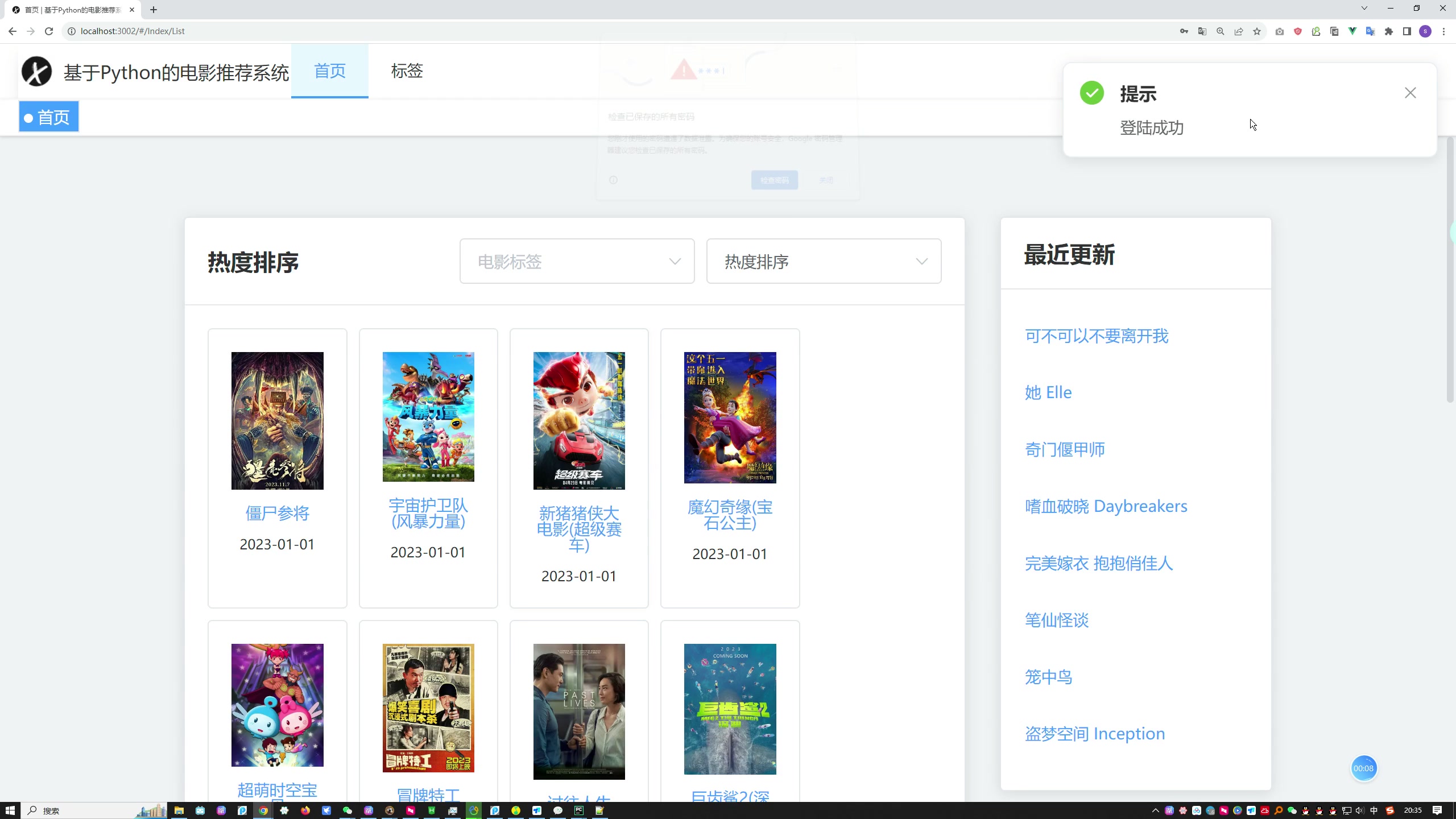Open the 超萌时空宝 movie poster
This screenshot has width=1456, height=819.
pyautogui.click(x=278, y=705)
